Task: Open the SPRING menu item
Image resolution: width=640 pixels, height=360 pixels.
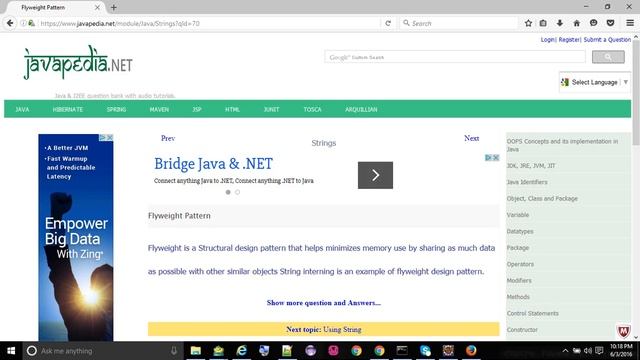Action: [116, 109]
